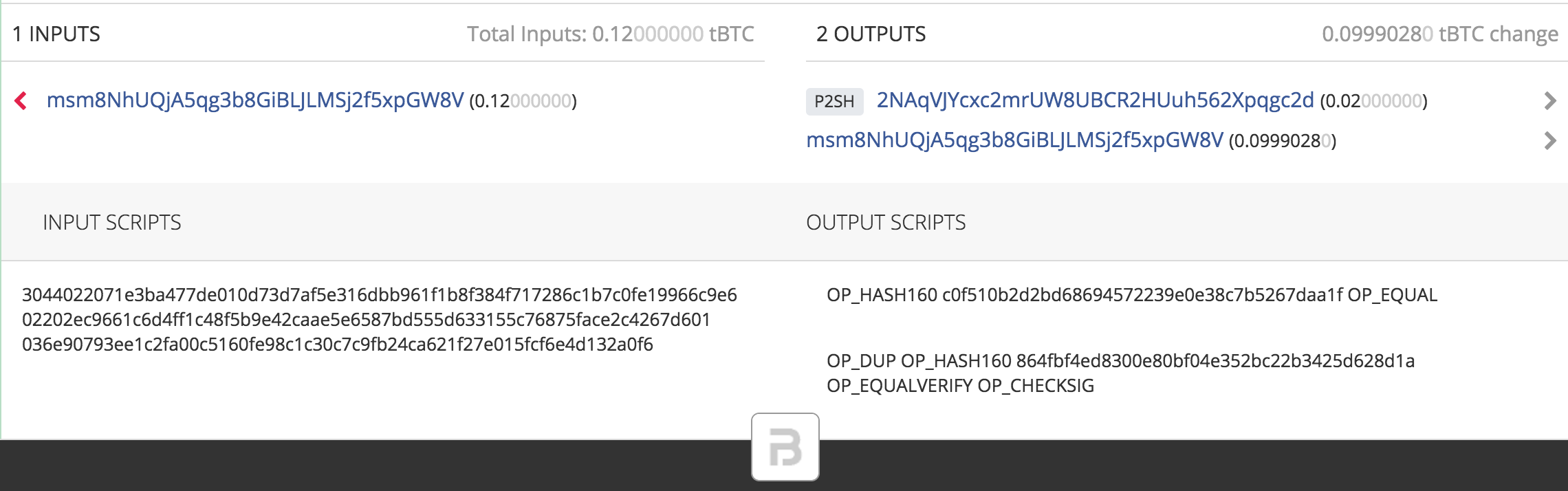Click the P2SH output amount (0.02000000)
1568x491 pixels.
pos(1373,102)
